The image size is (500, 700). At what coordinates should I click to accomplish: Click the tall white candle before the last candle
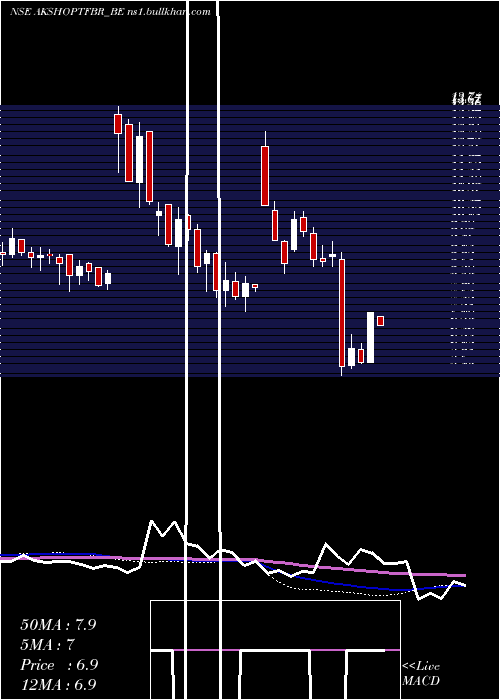371,338
